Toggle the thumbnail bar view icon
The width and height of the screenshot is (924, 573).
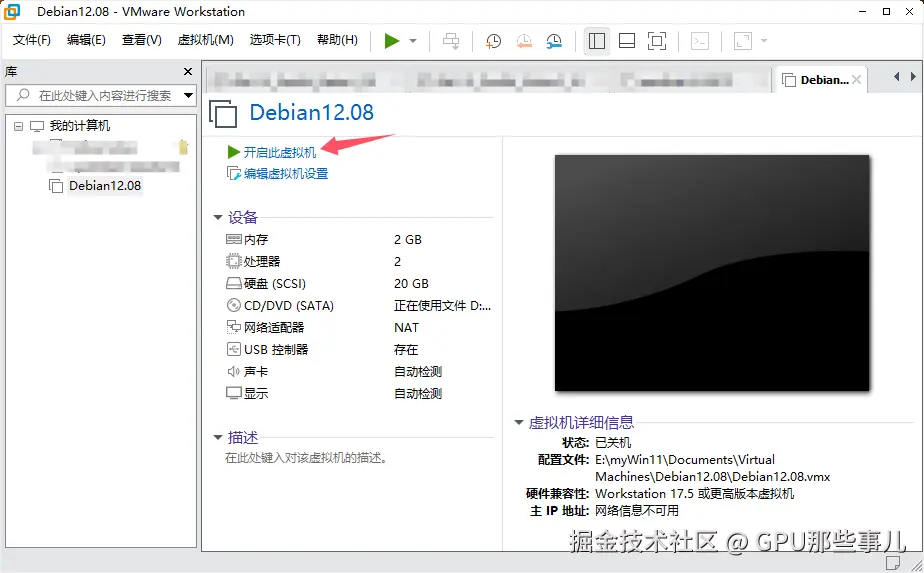(626, 41)
